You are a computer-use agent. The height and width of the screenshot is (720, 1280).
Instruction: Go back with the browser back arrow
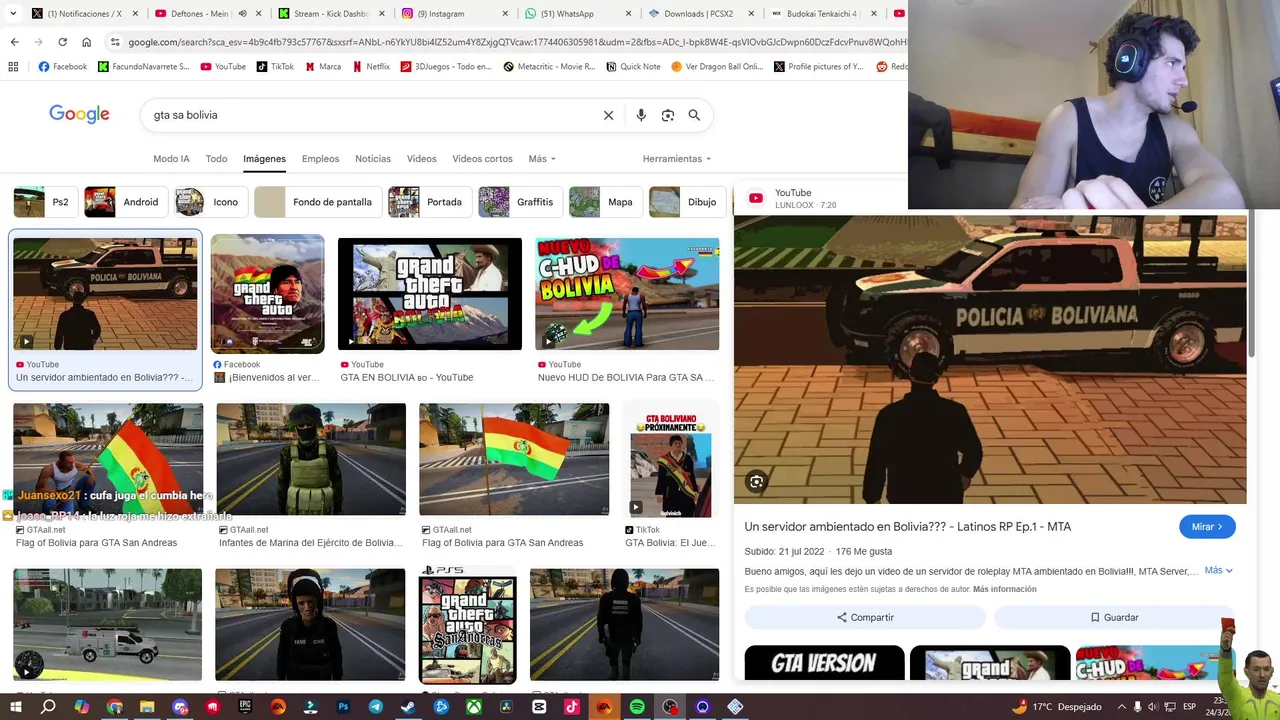pyautogui.click(x=14, y=42)
